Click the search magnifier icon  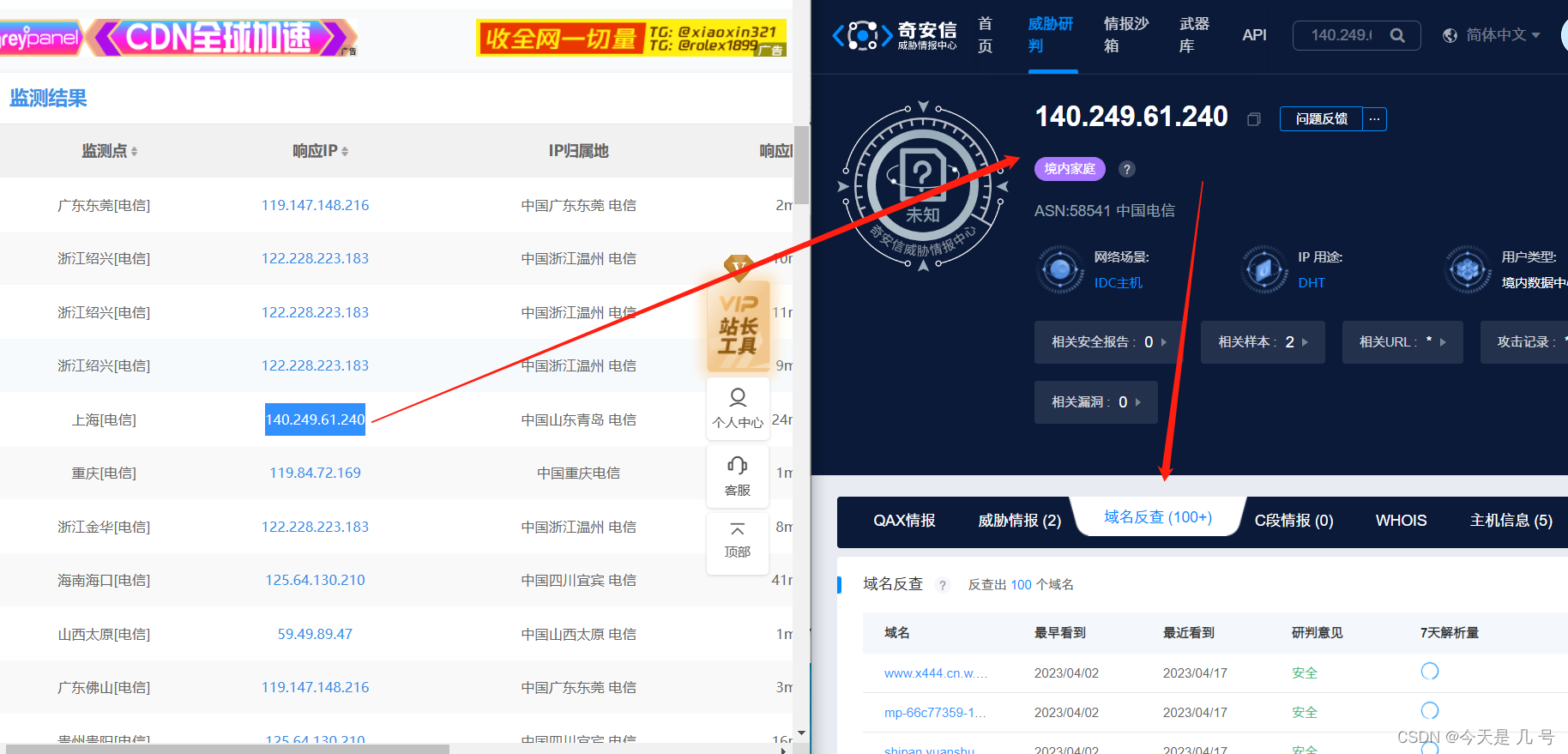tap(1397, 35)
